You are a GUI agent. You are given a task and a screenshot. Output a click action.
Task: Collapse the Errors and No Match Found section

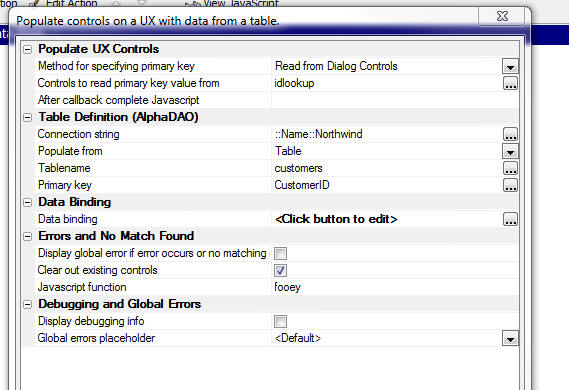(28, 236)
